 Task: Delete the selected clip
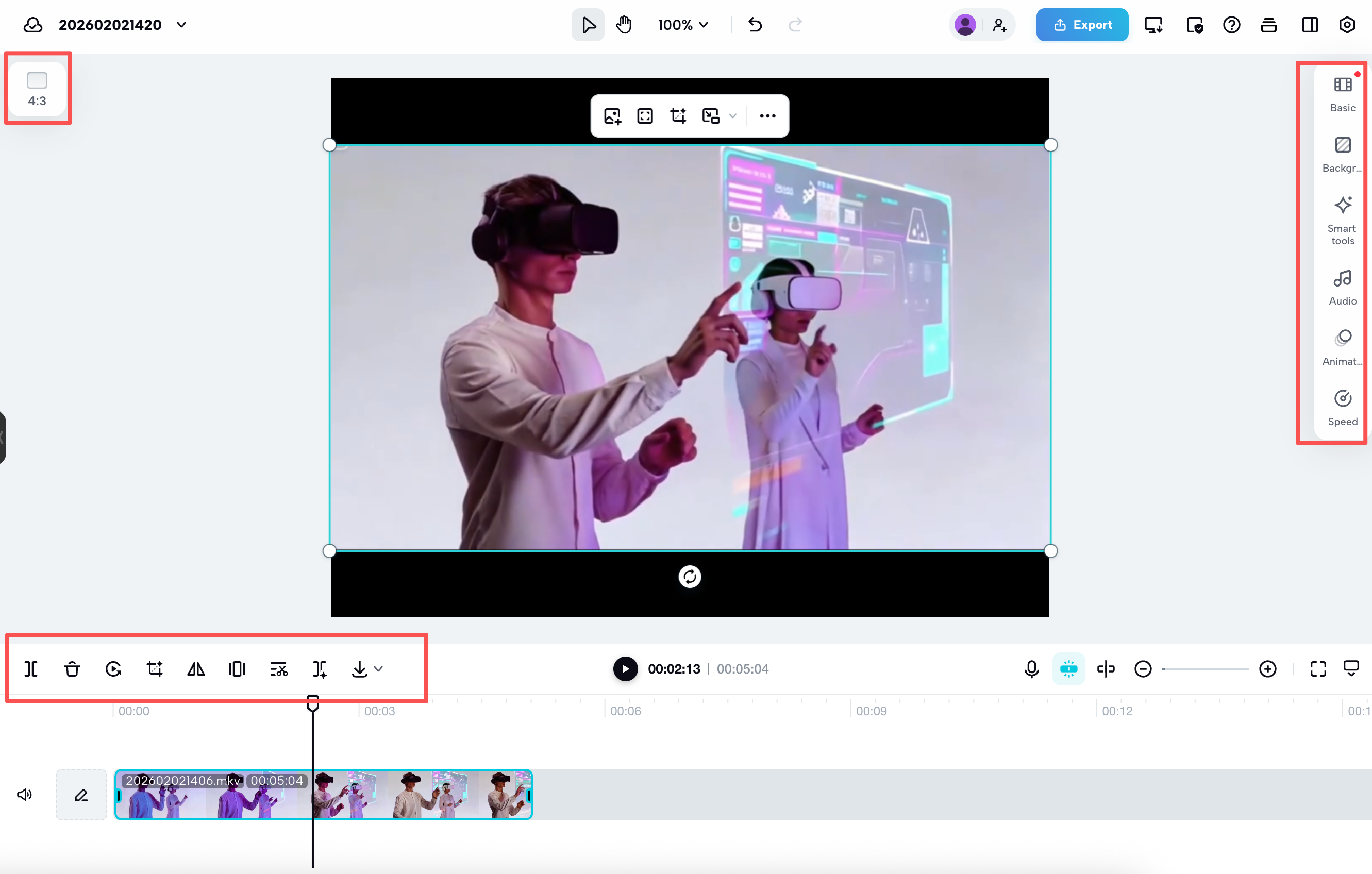tap(72, 669)
